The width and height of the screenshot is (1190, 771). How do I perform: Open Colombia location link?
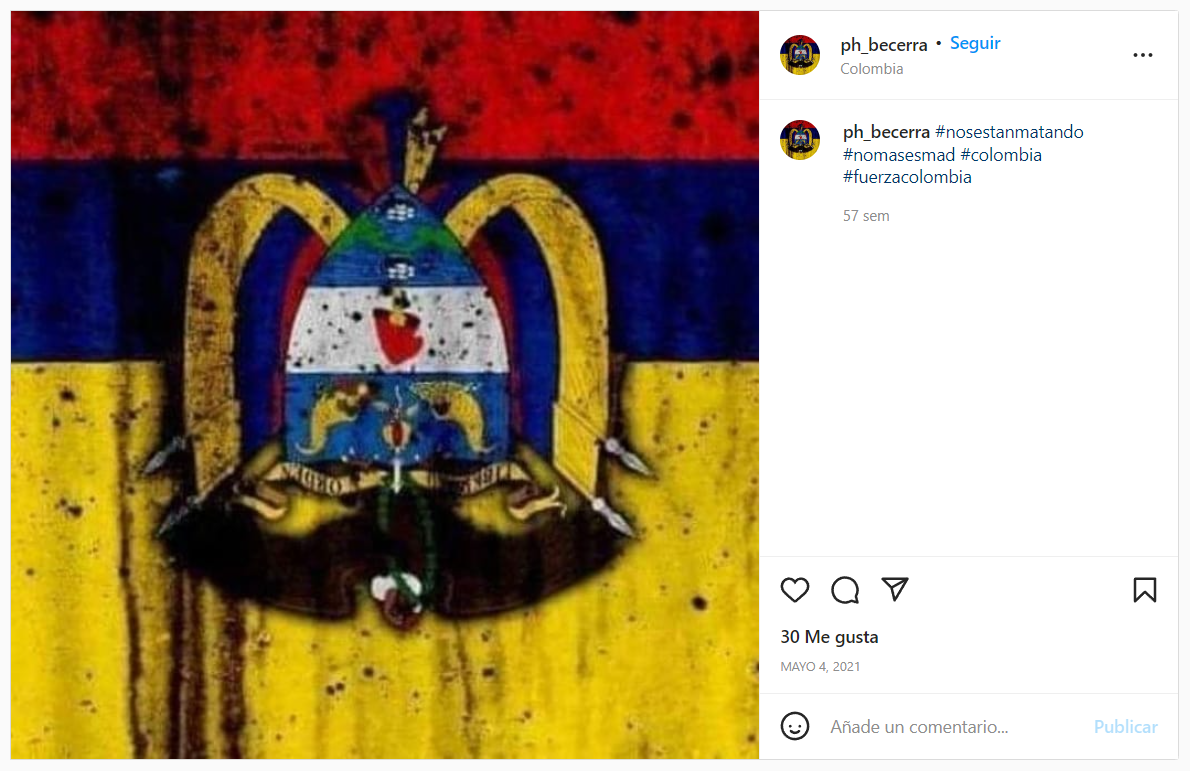[x=871, y=69]
